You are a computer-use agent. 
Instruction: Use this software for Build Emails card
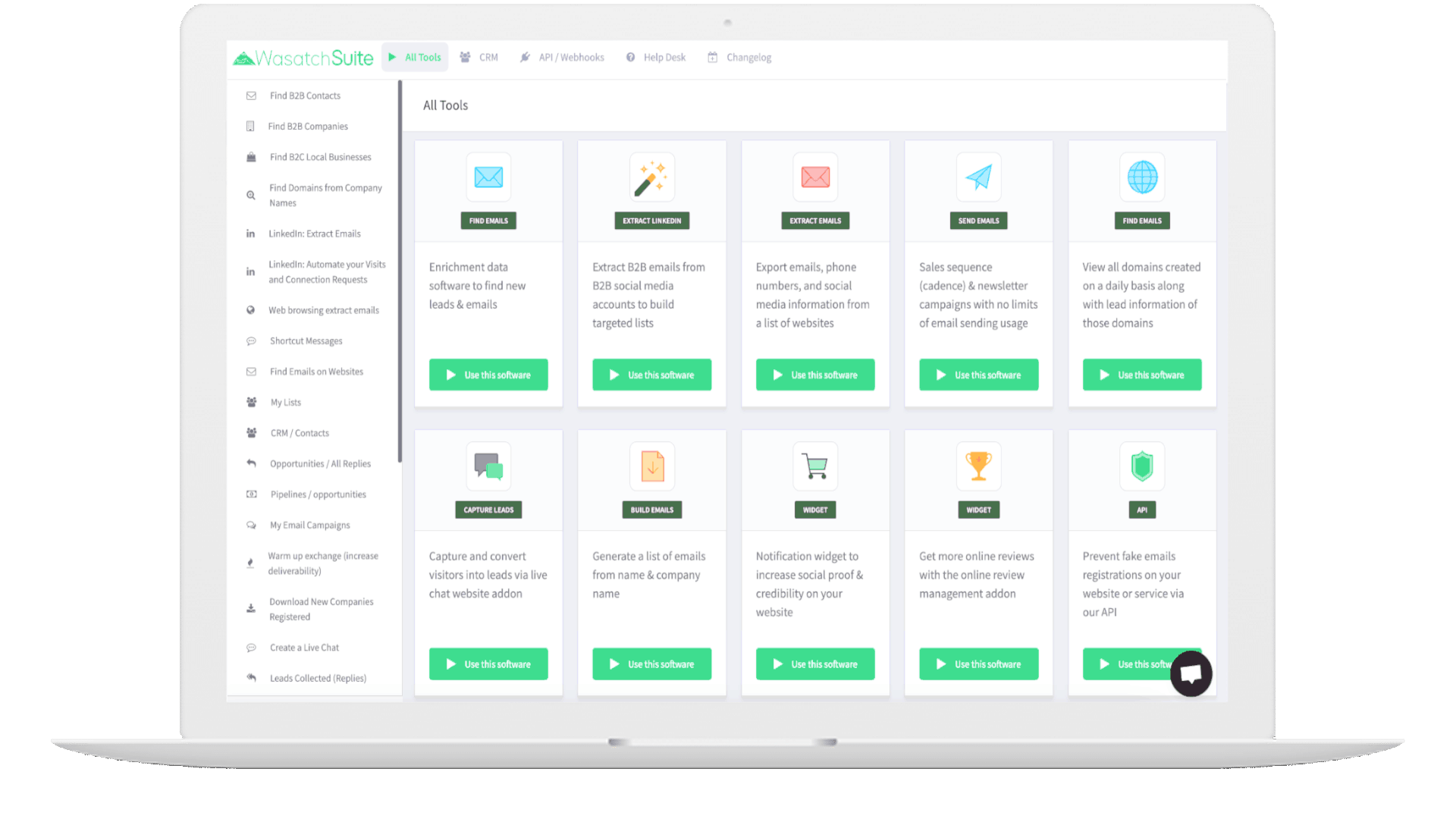tap(652, 664)
